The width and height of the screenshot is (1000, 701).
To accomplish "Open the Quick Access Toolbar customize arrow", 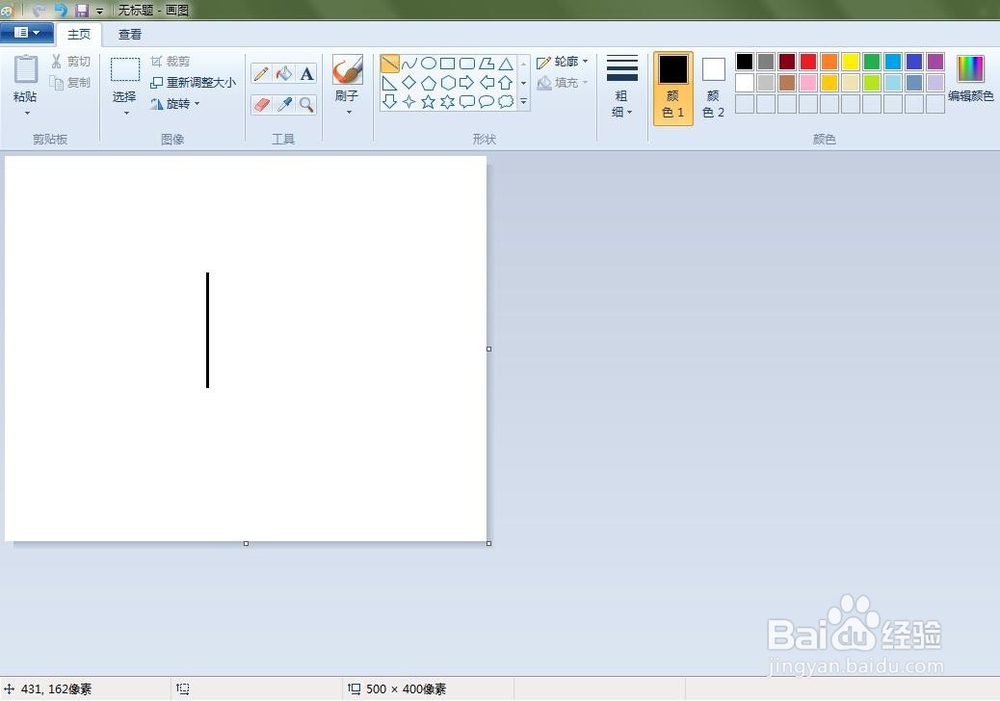I will [x=99, y=11].
